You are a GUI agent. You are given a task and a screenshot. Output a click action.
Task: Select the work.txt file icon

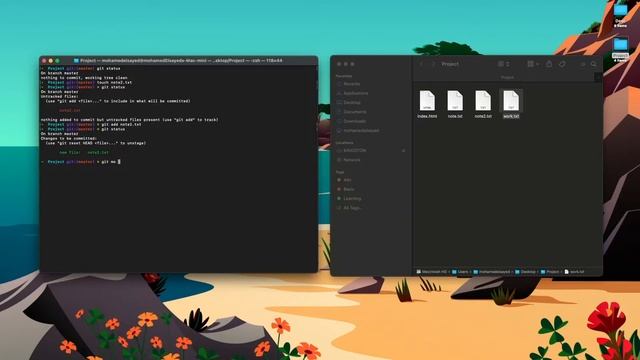511,100
